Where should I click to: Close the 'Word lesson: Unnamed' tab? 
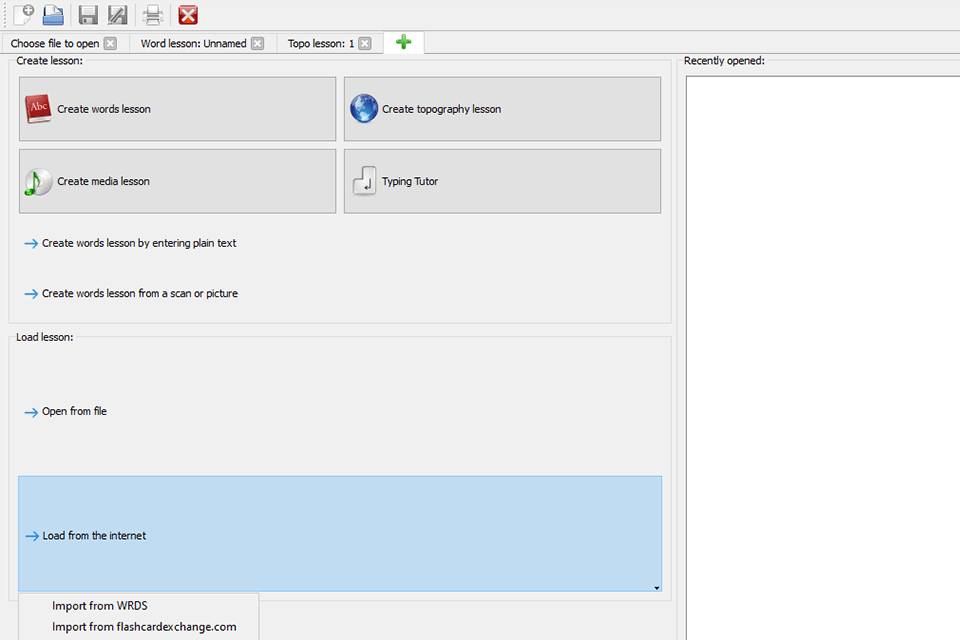point(257,43)
